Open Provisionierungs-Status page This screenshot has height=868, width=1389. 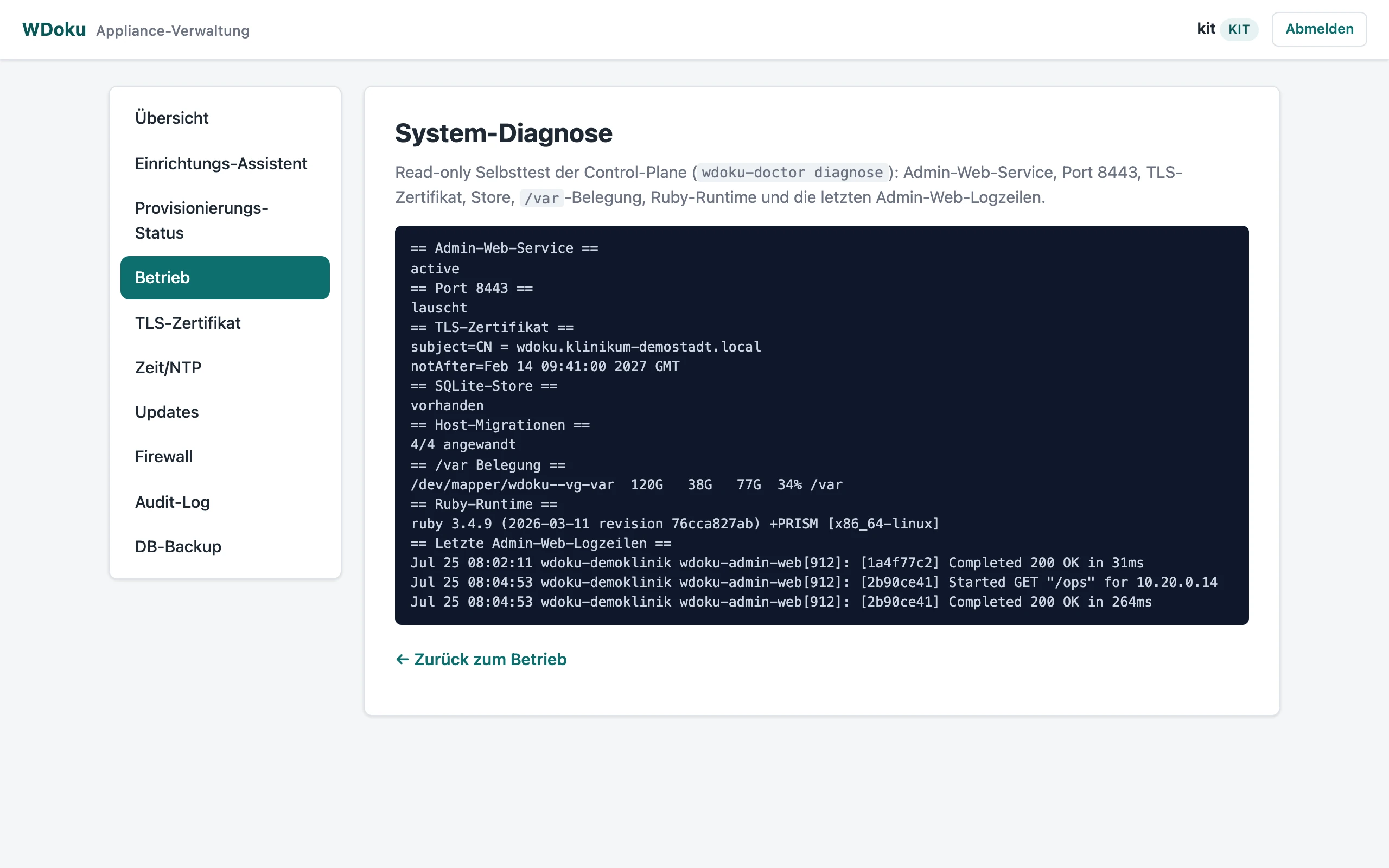tap(225, 220)
